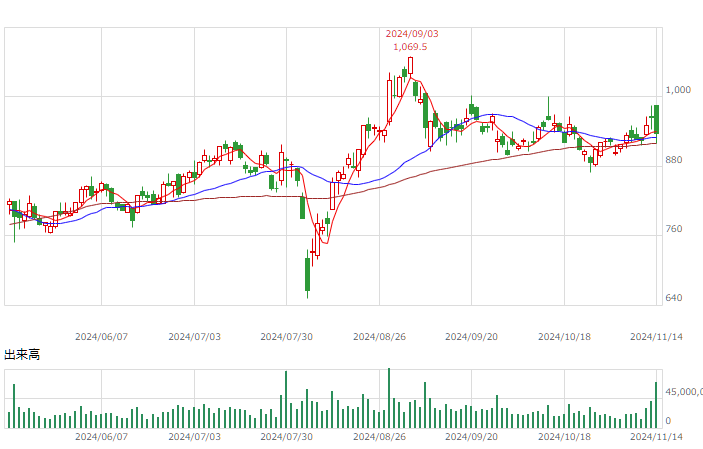Click 2024/11/14 date below the volume chart
The height and width of the screenshot is (449, 703).
pyautogui.click(x=656, y=436)
